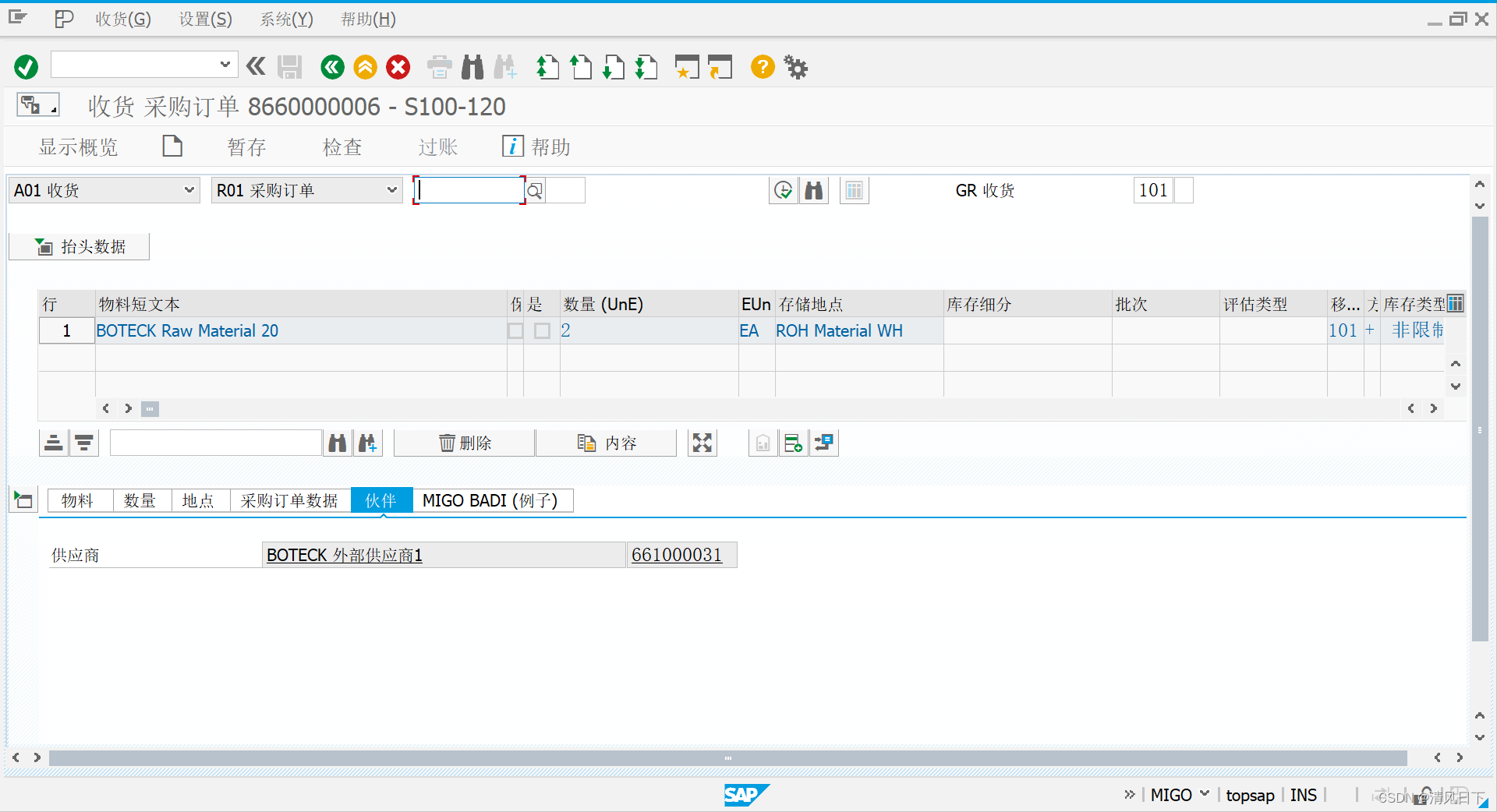Click the 检查 check button

click(342, 147)
